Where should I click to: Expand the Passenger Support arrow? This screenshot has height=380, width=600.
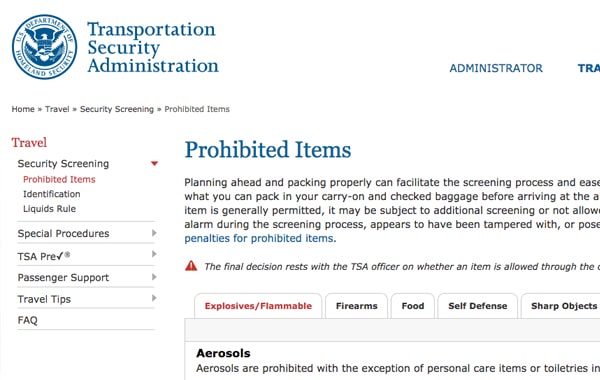click(x=154, y=277)
